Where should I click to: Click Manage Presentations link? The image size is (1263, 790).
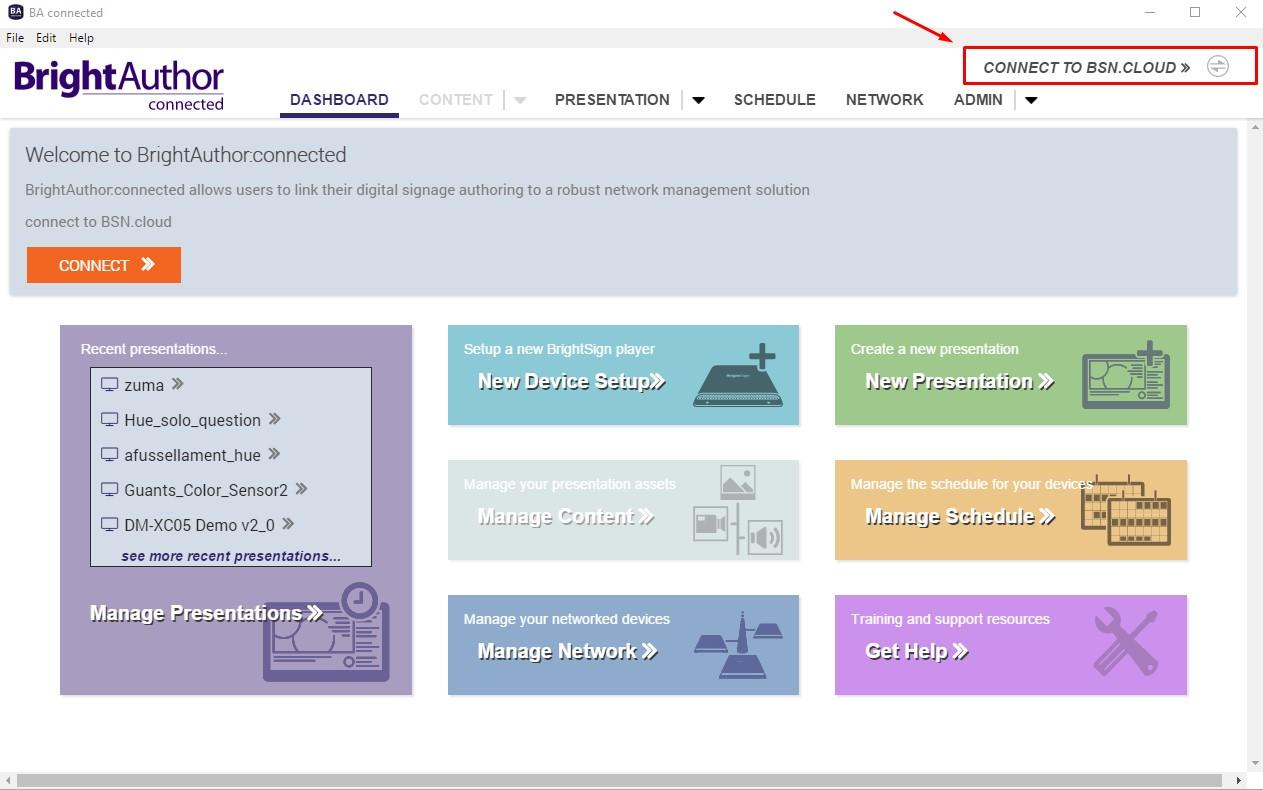coord(206,613)
